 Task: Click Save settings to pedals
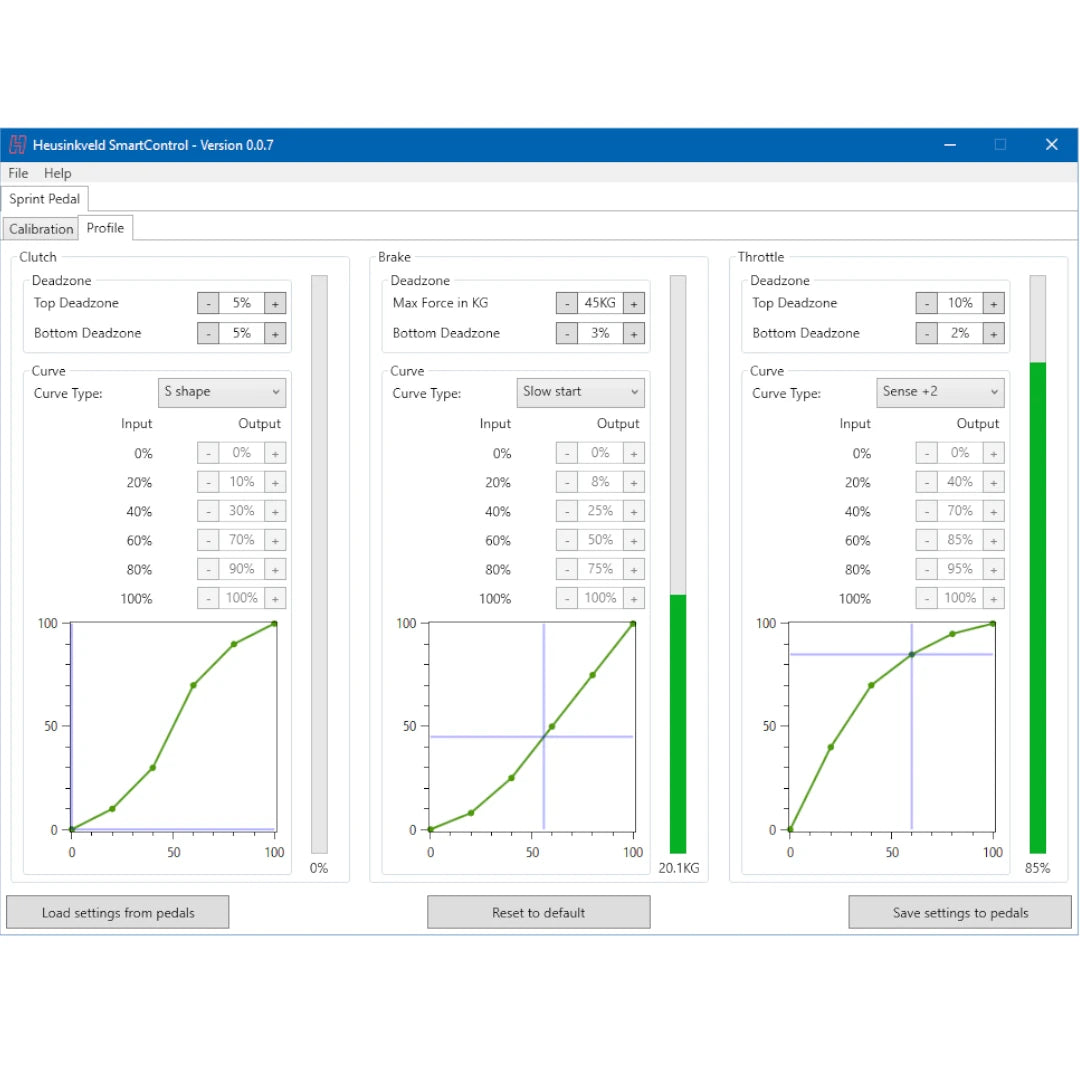(960, 912)
